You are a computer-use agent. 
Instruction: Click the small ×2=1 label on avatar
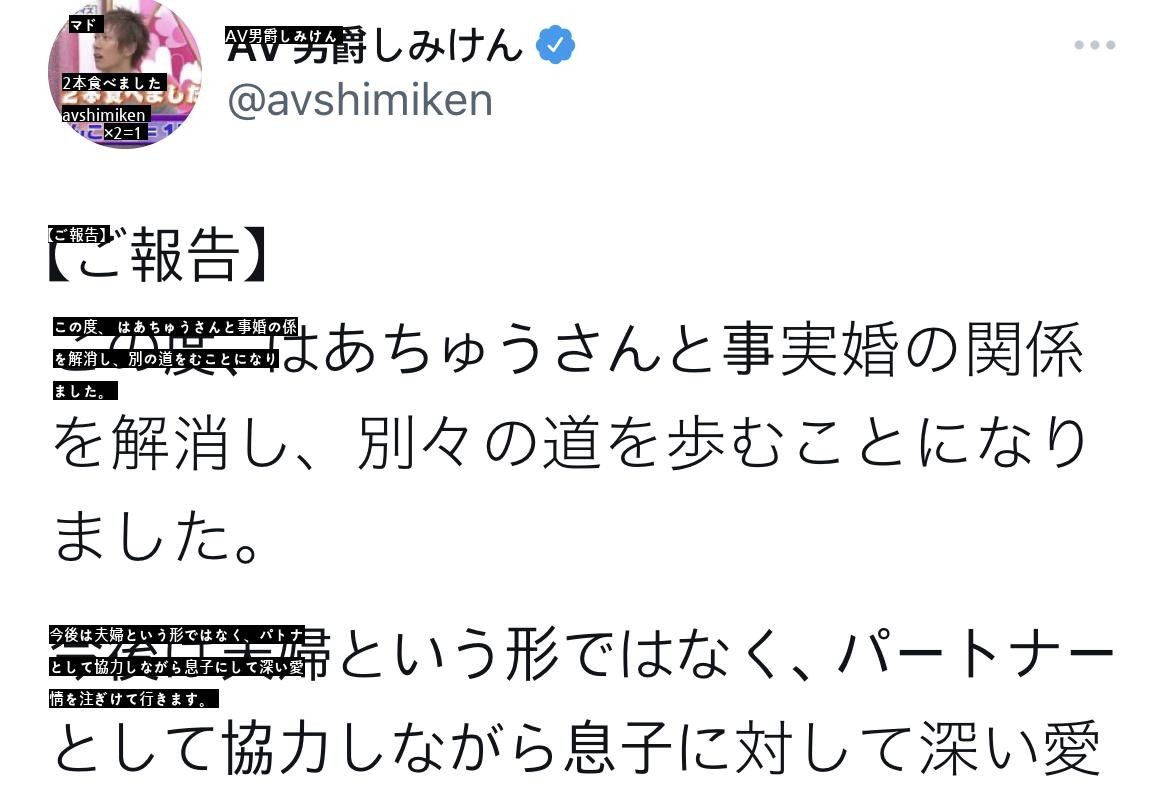pos(124,132)
